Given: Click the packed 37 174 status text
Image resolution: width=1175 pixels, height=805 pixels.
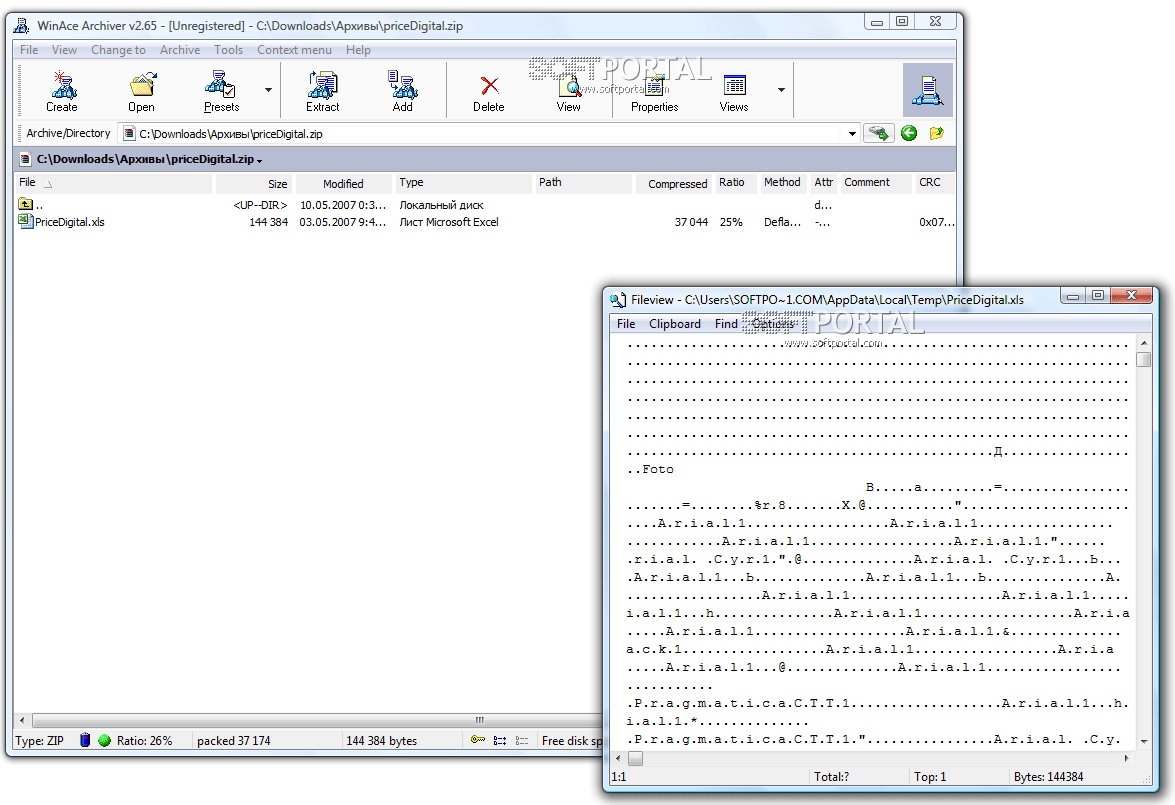Looking at the screenshot, I should [234, 741].
